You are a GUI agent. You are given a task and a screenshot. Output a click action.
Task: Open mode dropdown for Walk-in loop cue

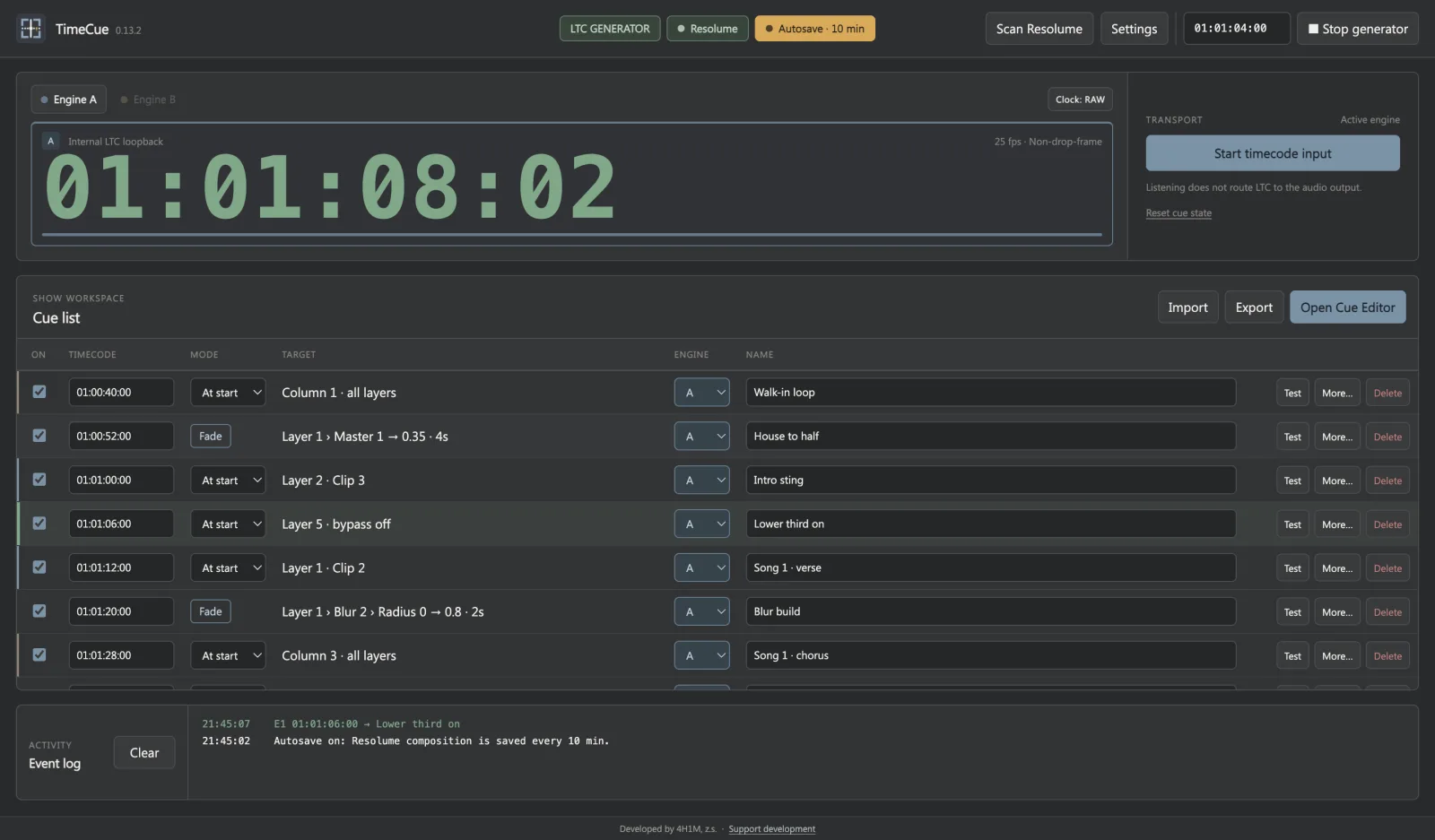228,393
